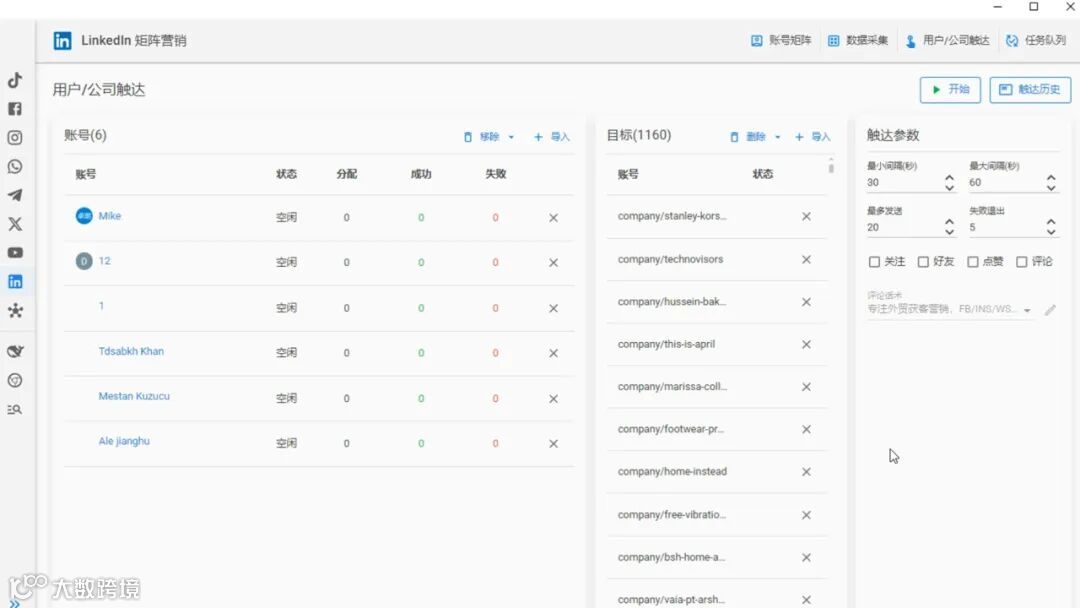Open the Telegram sidebar icon
Image resolution: width=1080 pixels, height=608 pixels.
point(14,196)
